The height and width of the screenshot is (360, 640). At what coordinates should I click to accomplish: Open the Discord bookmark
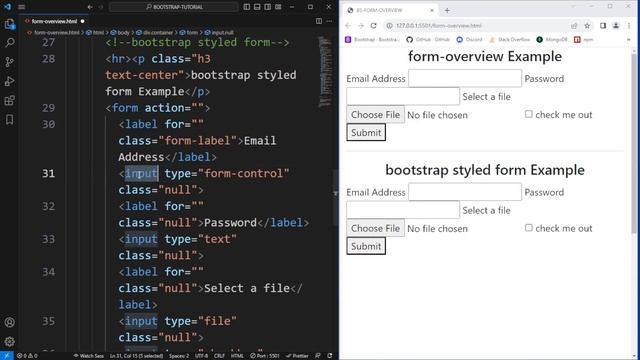tap(469, 40)
